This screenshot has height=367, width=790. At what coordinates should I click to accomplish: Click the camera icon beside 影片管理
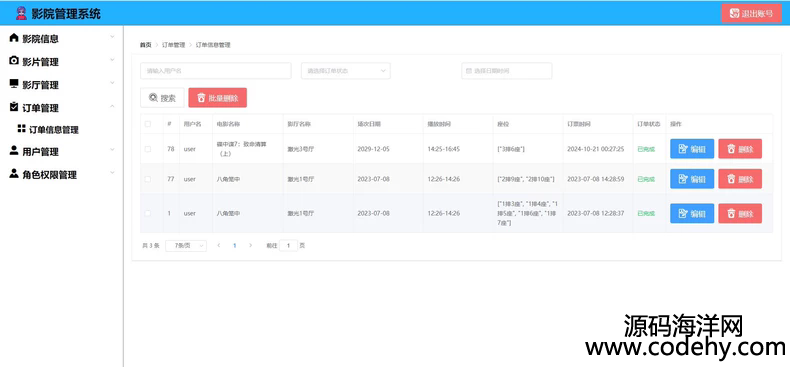pos(14,61)
